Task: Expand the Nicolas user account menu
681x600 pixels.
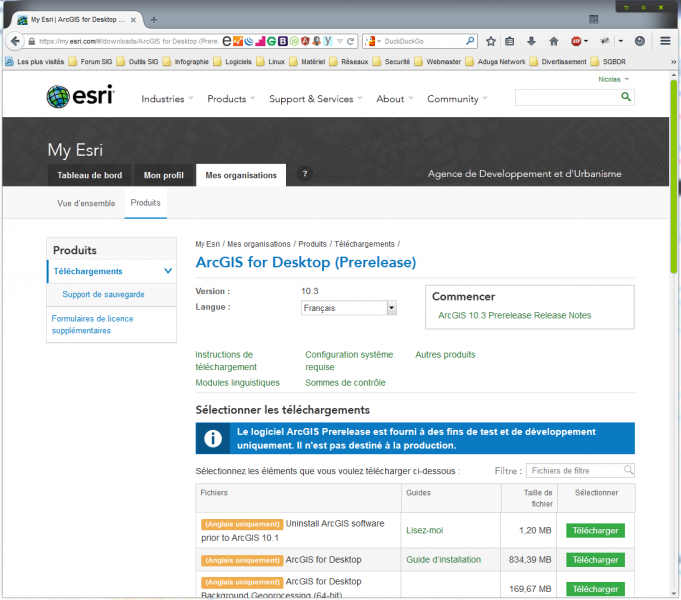Action: (x=613, y=79)
